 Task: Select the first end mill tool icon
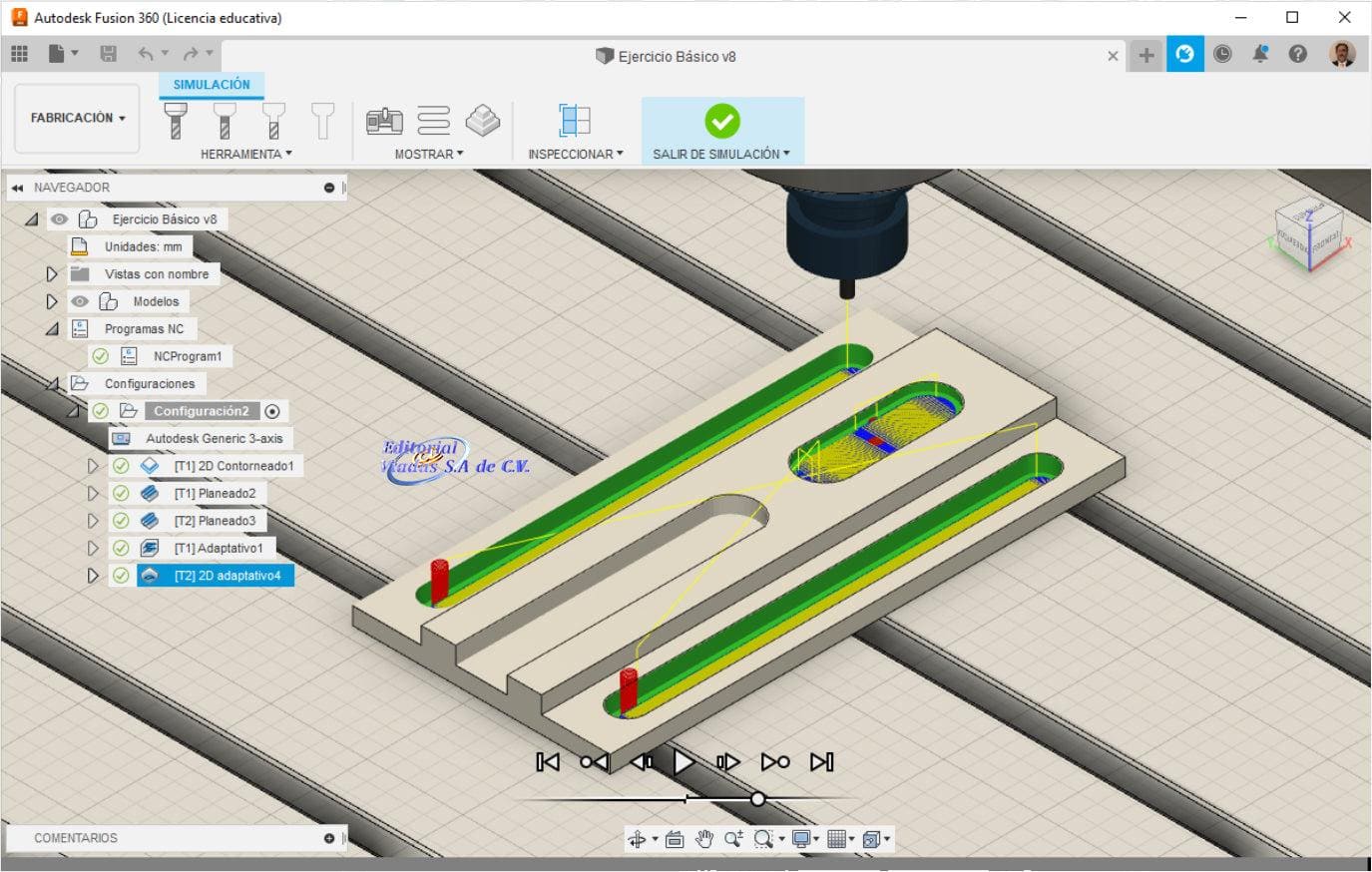(x=176, y=121)
